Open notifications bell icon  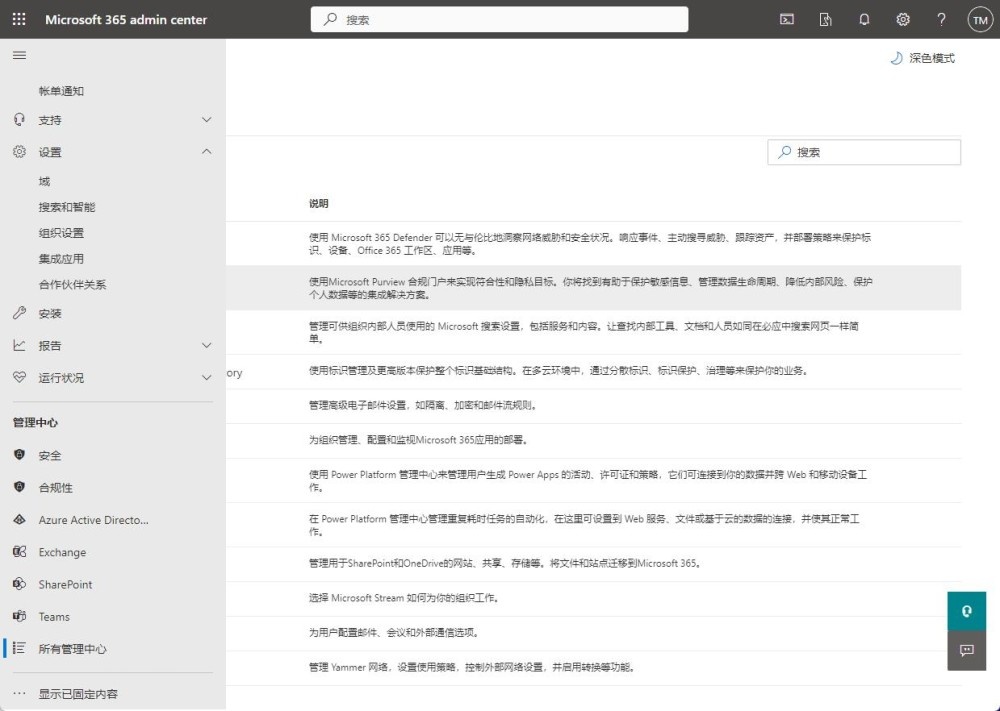864,19
